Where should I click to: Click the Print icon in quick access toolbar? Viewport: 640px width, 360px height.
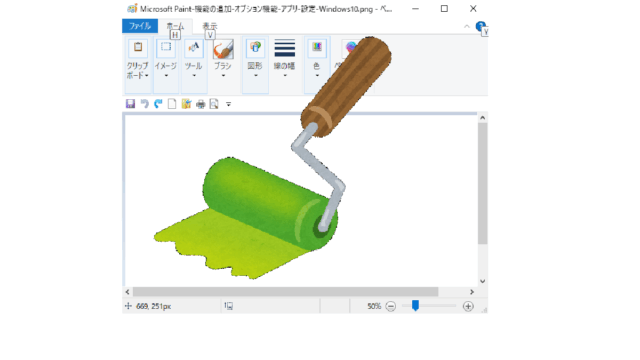coord(200,104)
